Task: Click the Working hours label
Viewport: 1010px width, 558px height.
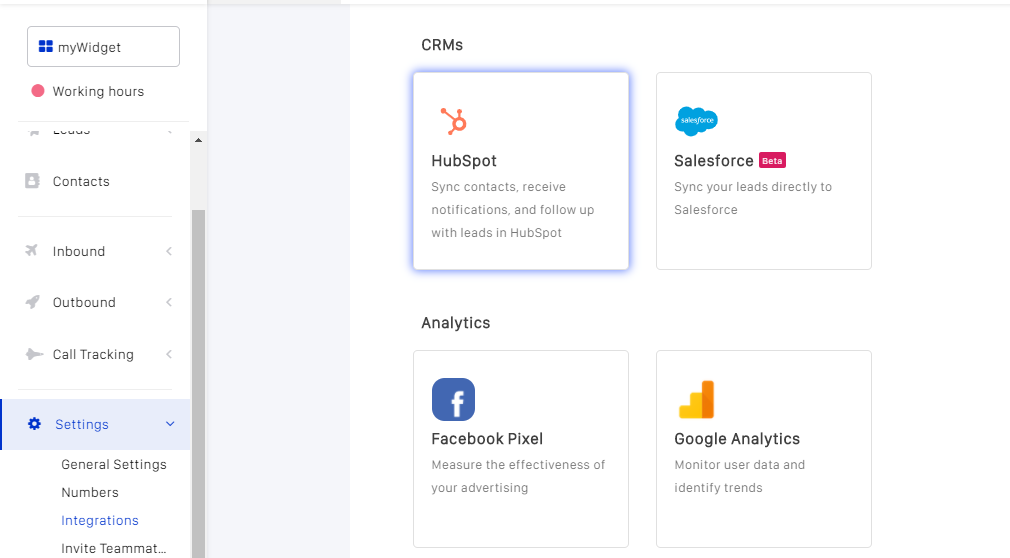Action: tap(99, 91)
